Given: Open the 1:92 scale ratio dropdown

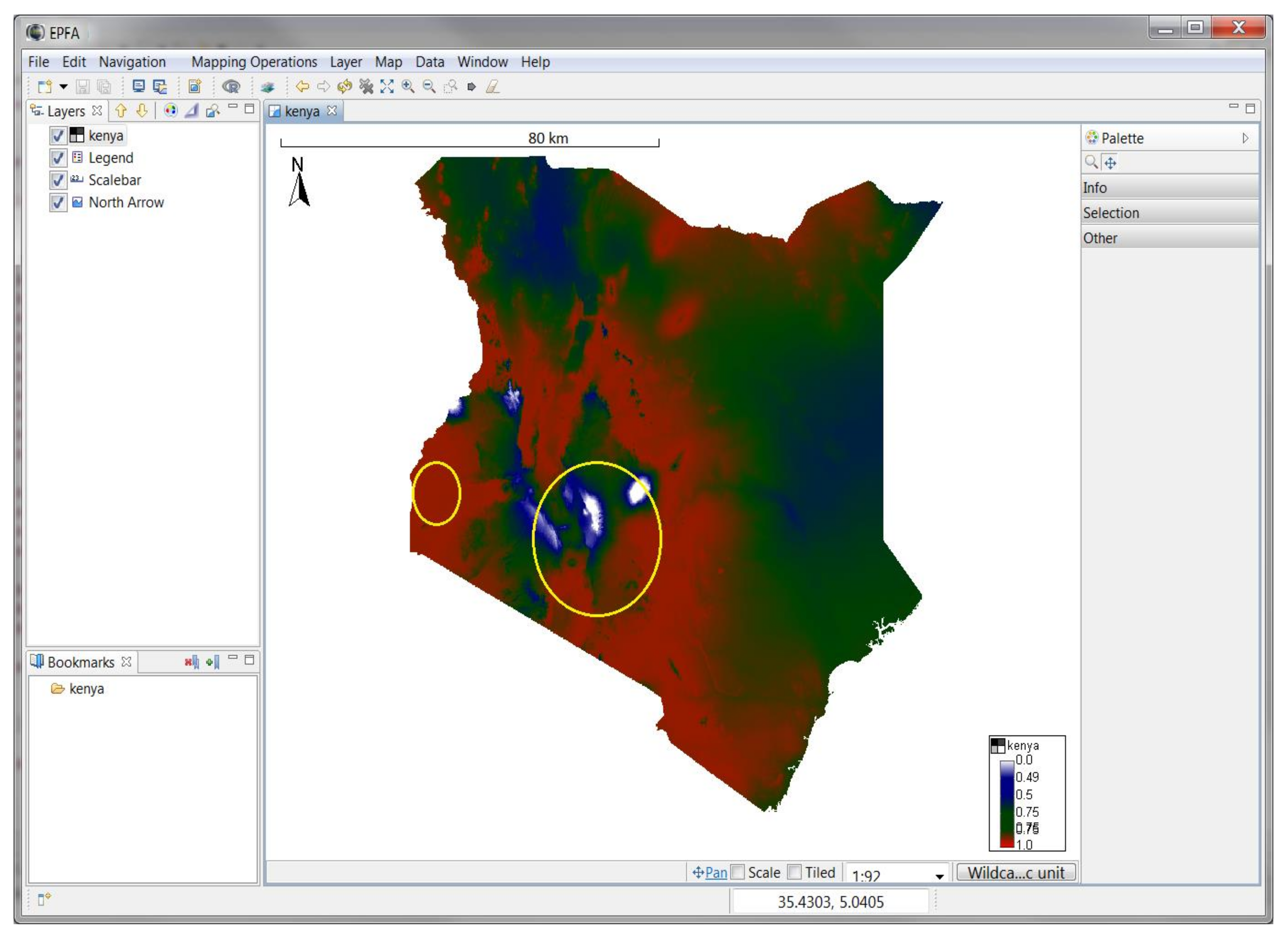Looking at the screenshot, I should pos(939,876).
